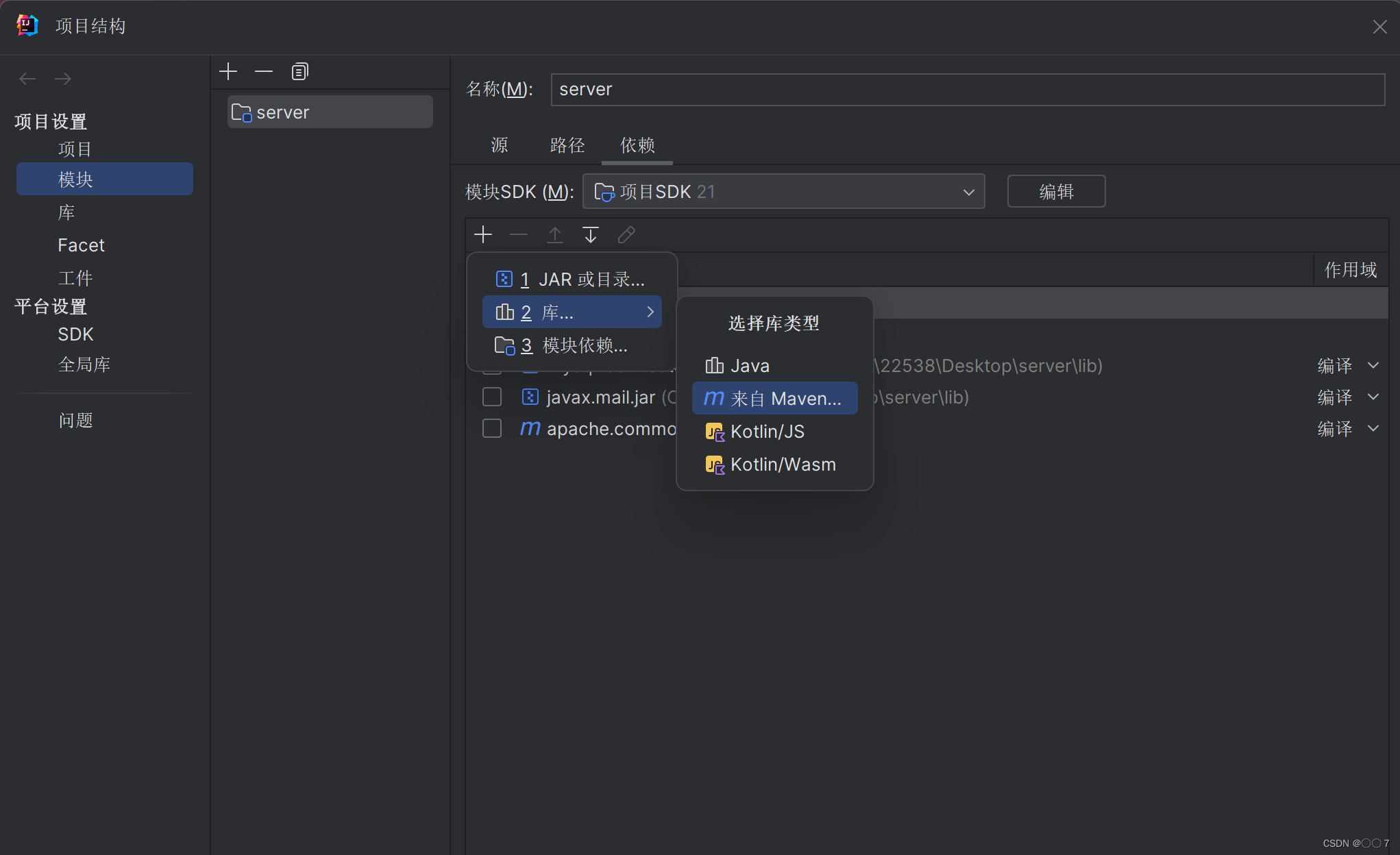The width and height of the screenshot is (1400, 855).
Task: Click the edit dependency pencil icon
Action: pyautogui.click(x=626, y=235)
